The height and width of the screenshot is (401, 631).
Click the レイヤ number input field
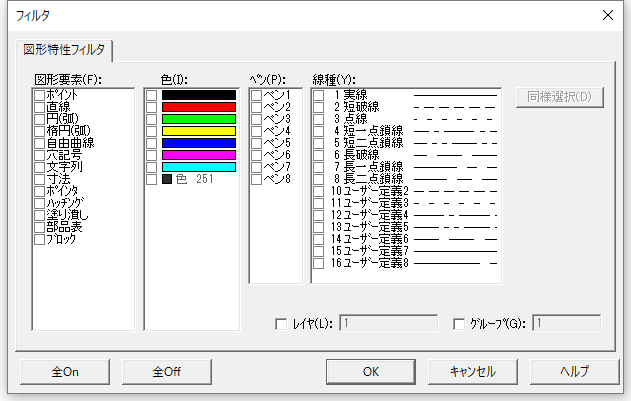click(388, 323)
